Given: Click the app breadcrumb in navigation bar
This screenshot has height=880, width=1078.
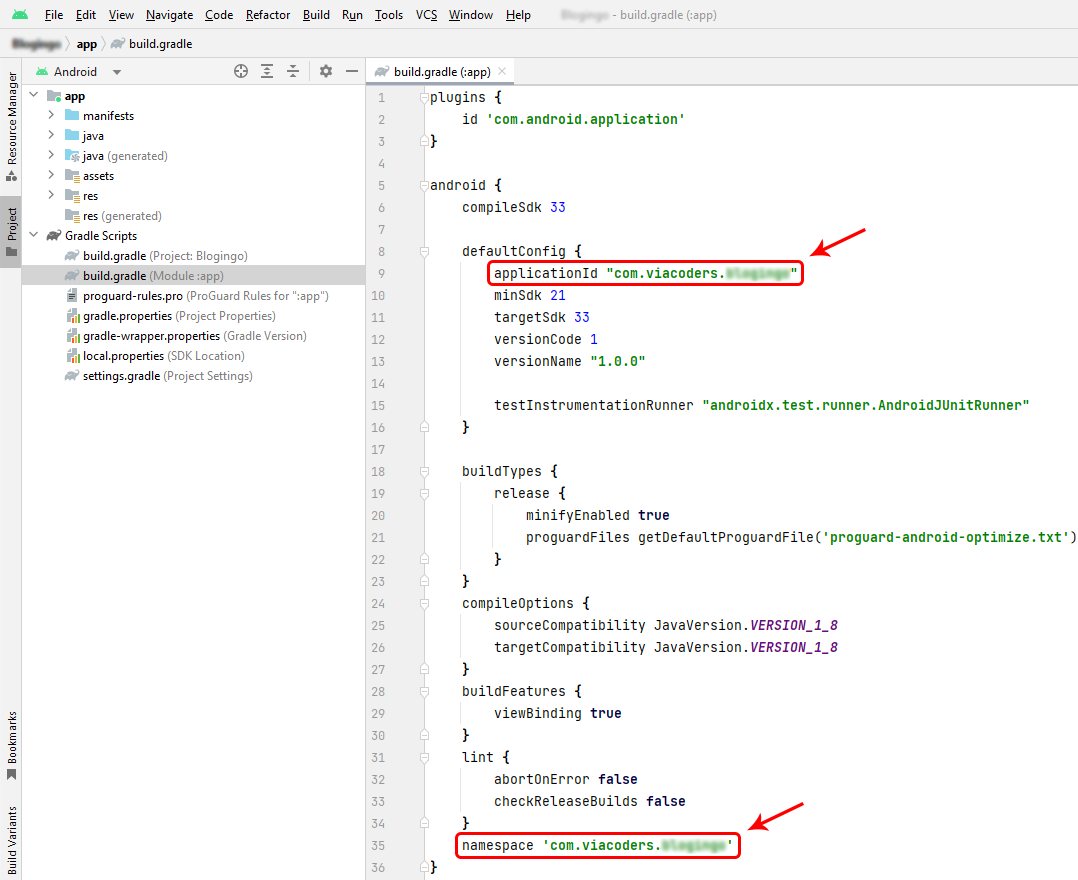Looking at the screenshot, I should (x=87, y=44).
